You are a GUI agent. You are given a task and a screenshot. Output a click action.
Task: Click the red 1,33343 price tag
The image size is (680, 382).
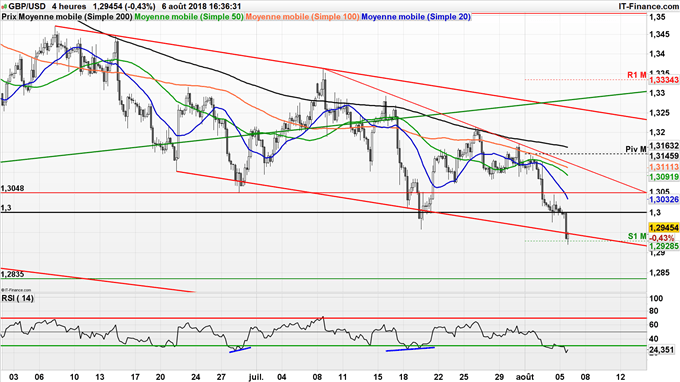pos(664,80)
